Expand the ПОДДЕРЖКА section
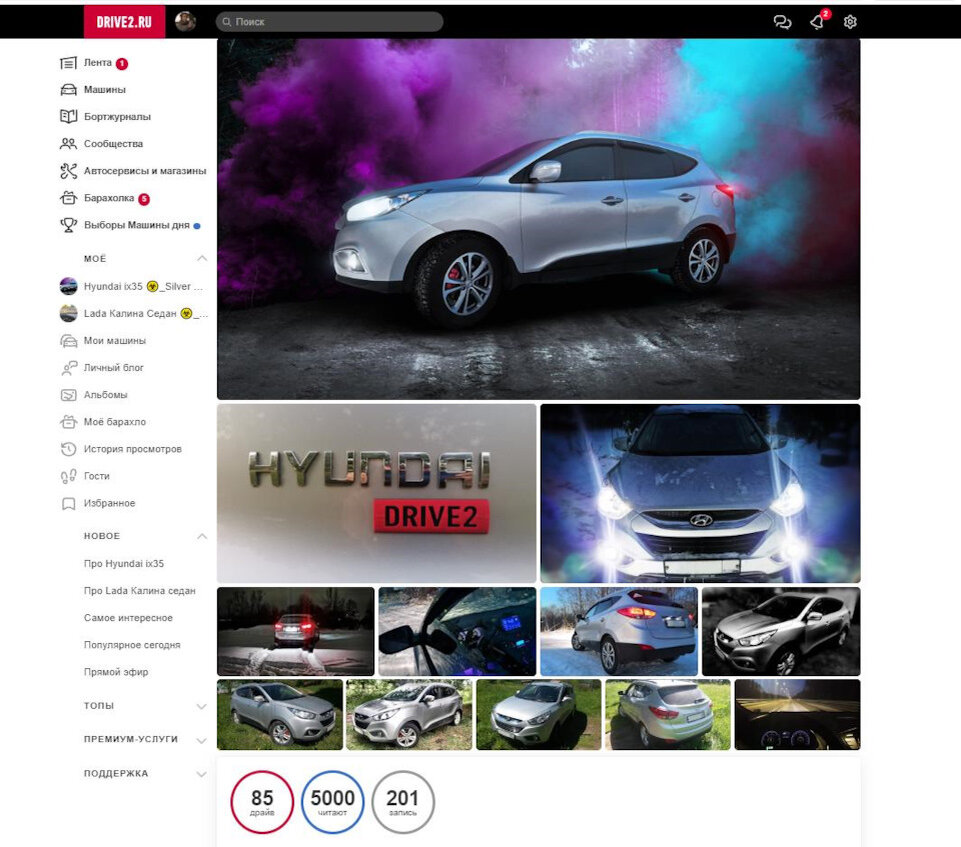961x847 pixels. pos(202,774)
